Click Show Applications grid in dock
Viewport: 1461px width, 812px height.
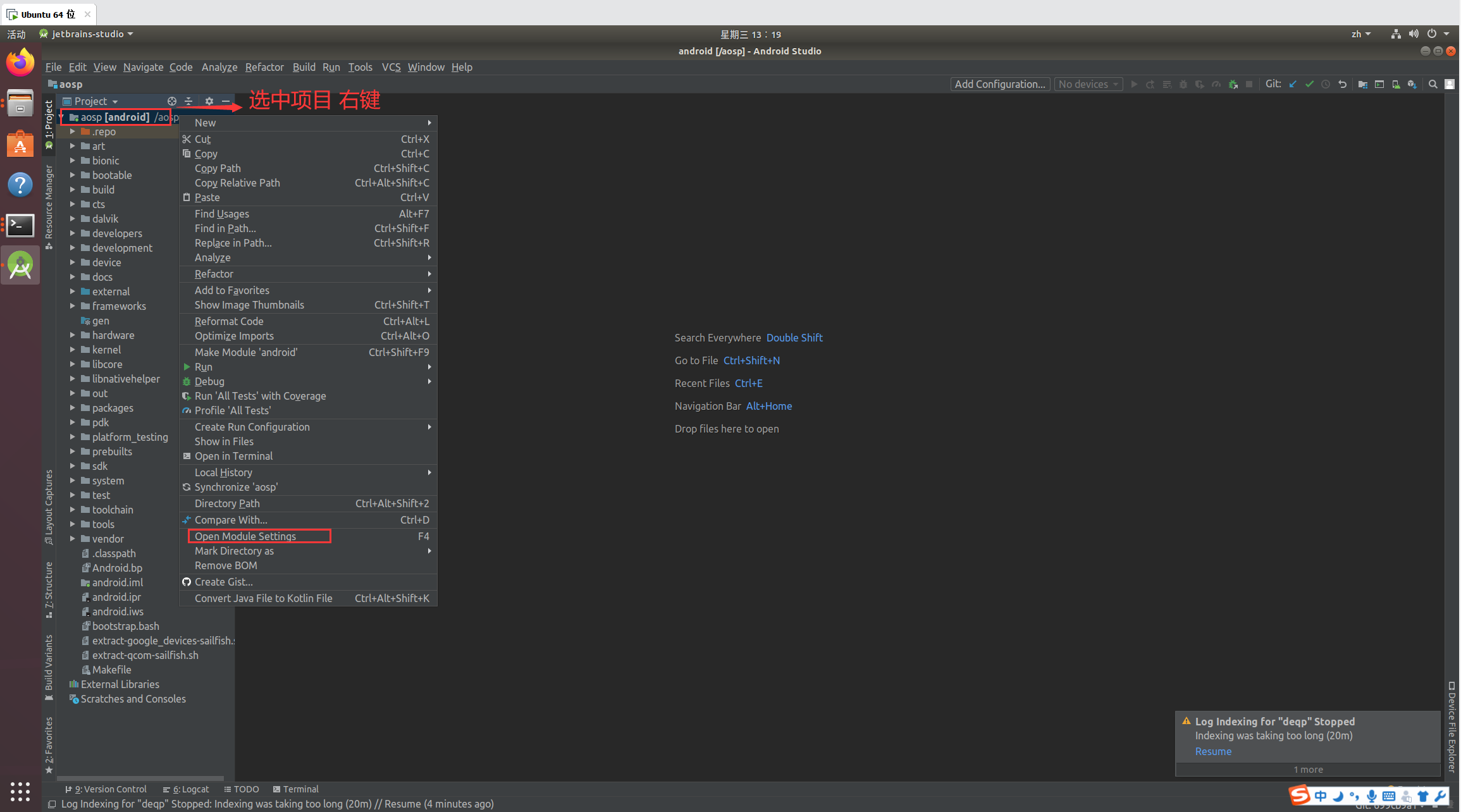click(20, 791)
